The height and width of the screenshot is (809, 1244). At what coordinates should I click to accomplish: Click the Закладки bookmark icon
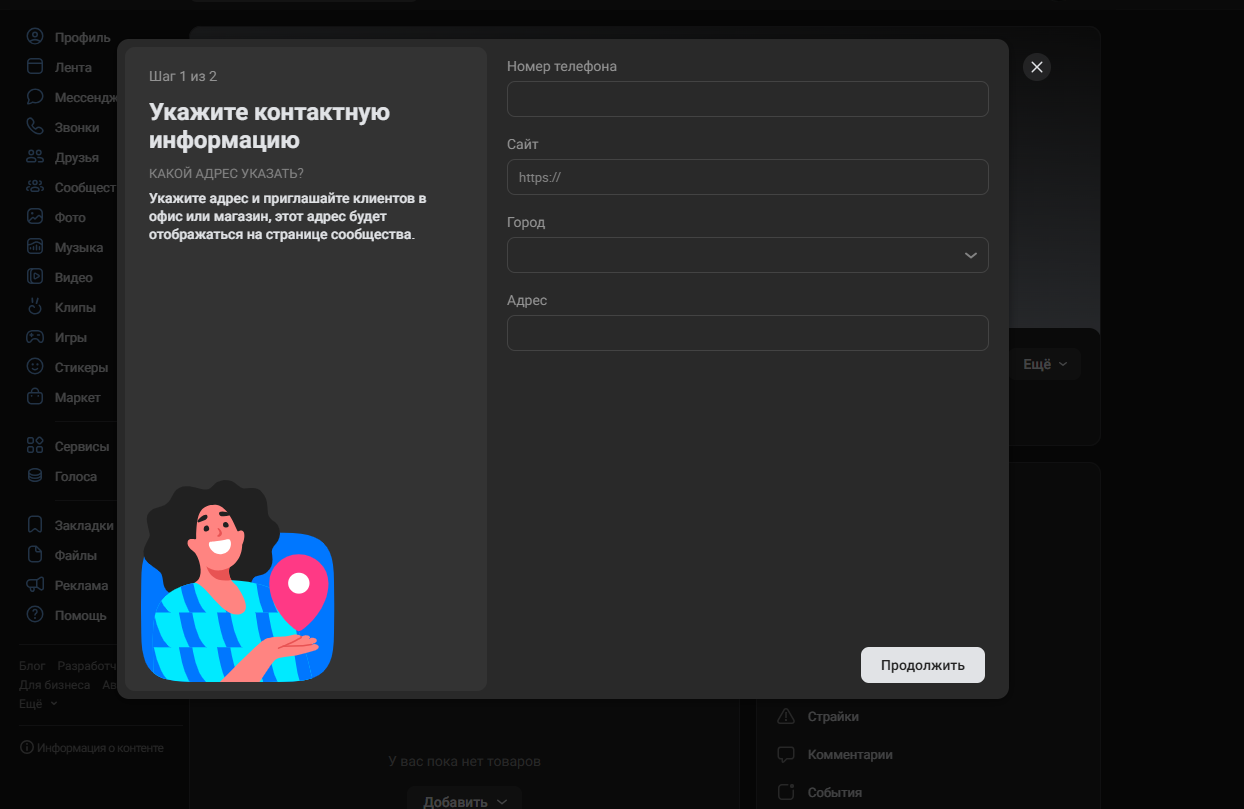pyautogui.click(x=35, y=525)
